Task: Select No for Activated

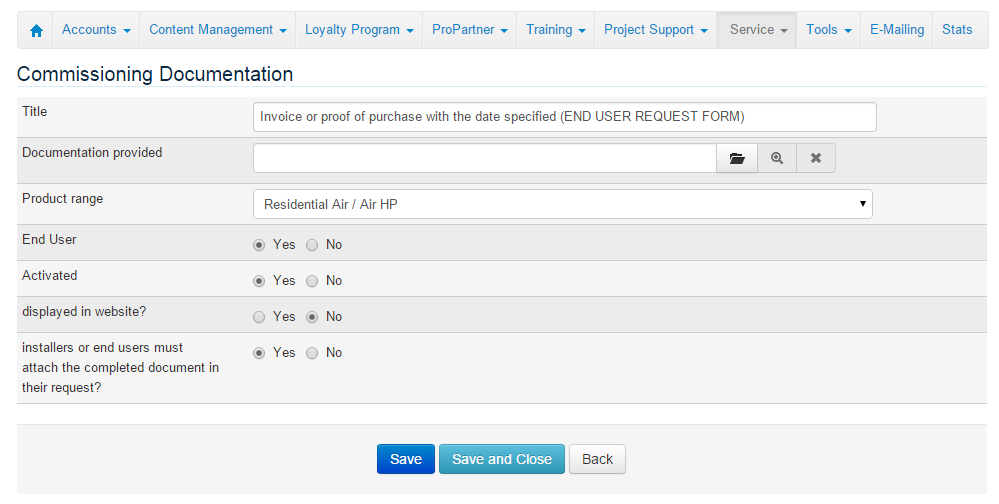Action: tap(312, 281)
